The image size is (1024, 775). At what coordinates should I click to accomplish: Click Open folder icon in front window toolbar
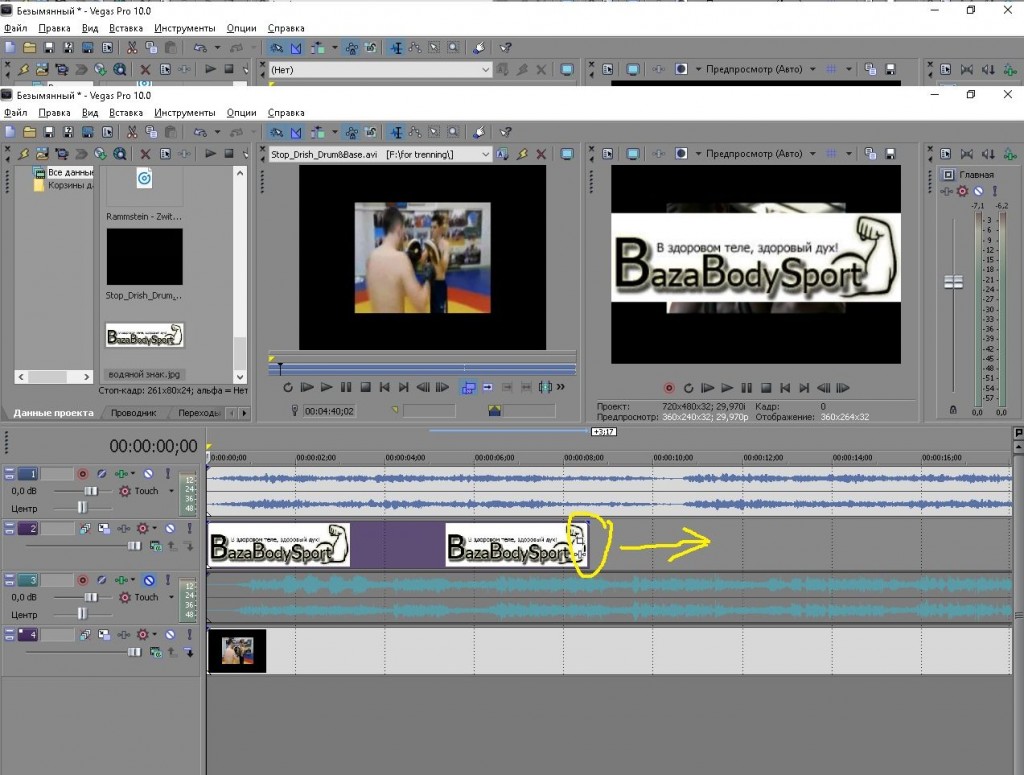pos(29,132)
